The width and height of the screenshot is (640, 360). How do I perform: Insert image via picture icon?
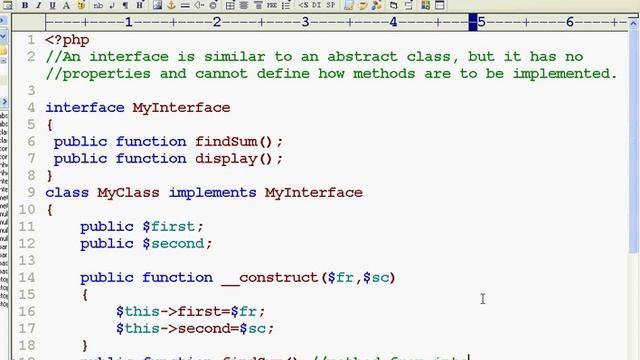coord(157,5)
